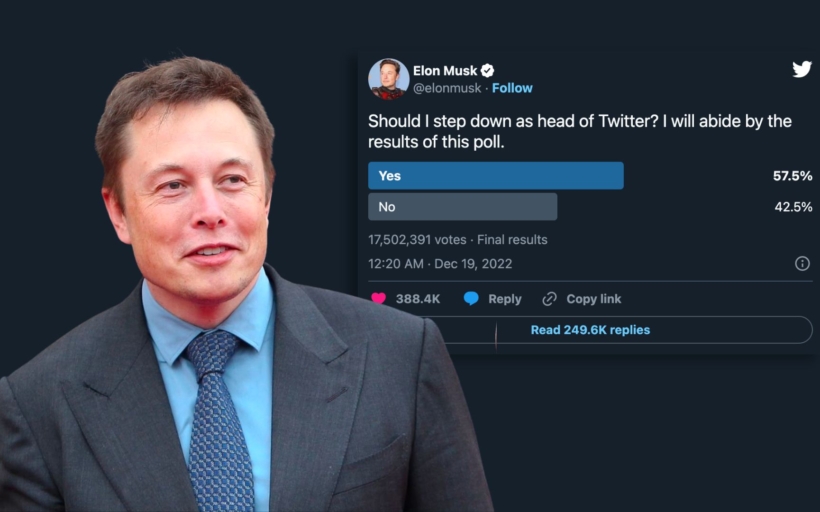Select the No poll result bar

coord(463,207)
